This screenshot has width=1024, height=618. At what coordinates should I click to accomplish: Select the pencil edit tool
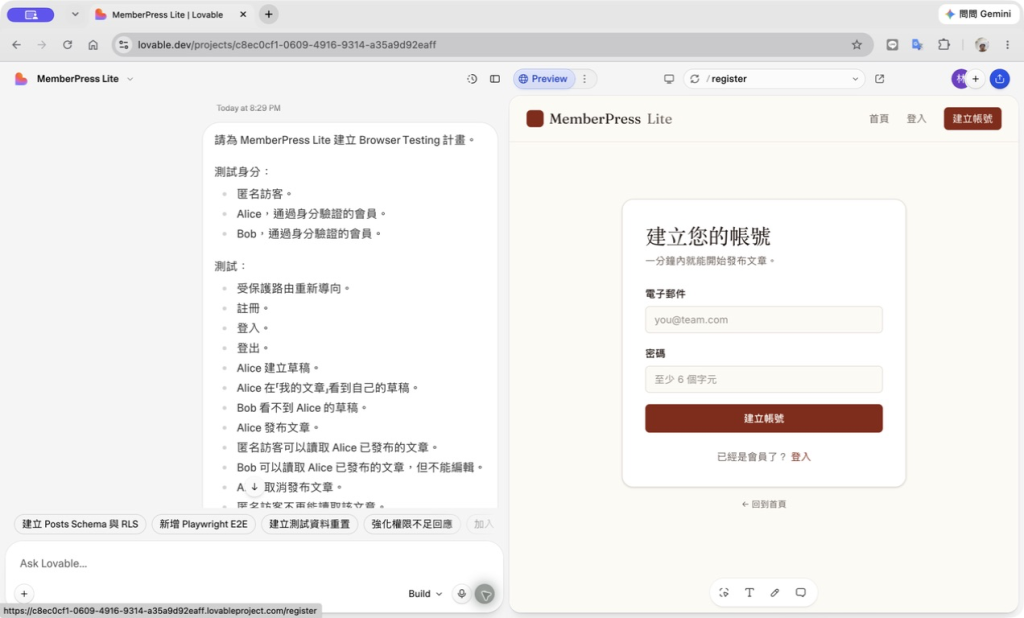coord(775,593)
